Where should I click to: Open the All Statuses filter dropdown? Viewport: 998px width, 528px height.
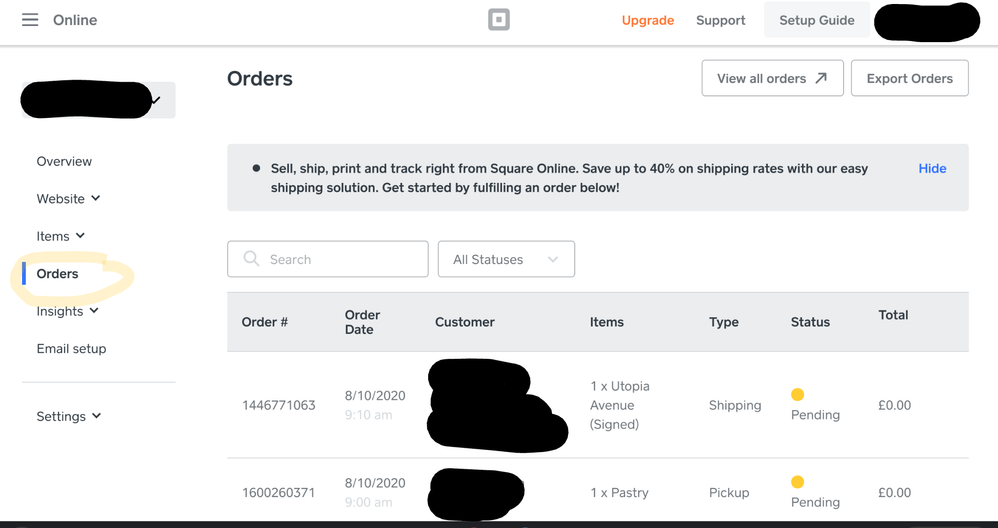(506, 259)
